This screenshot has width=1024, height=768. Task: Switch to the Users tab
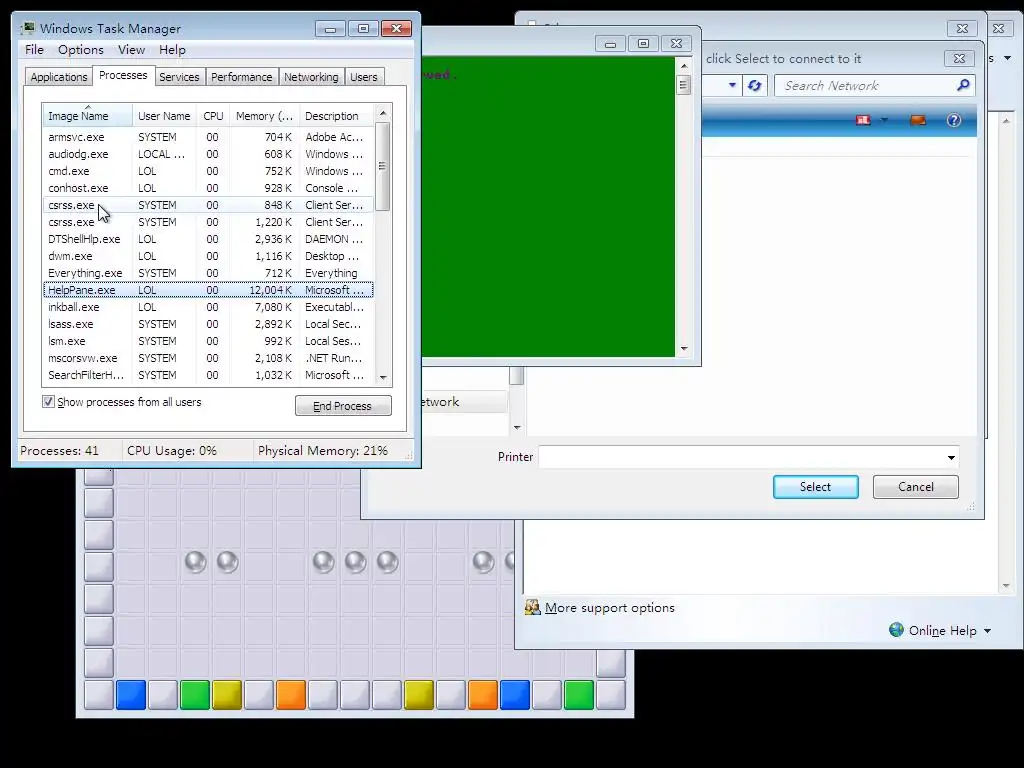[x=364, y=77]
